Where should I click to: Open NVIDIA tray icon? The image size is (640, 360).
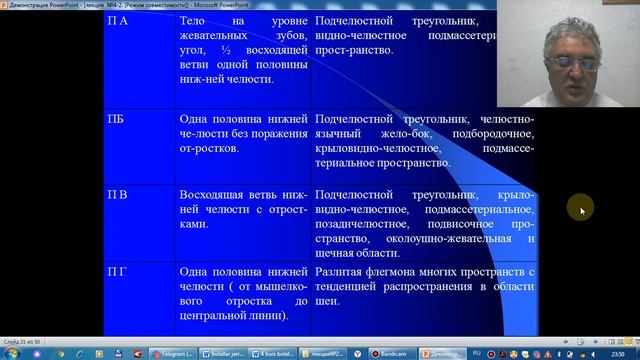583,355
